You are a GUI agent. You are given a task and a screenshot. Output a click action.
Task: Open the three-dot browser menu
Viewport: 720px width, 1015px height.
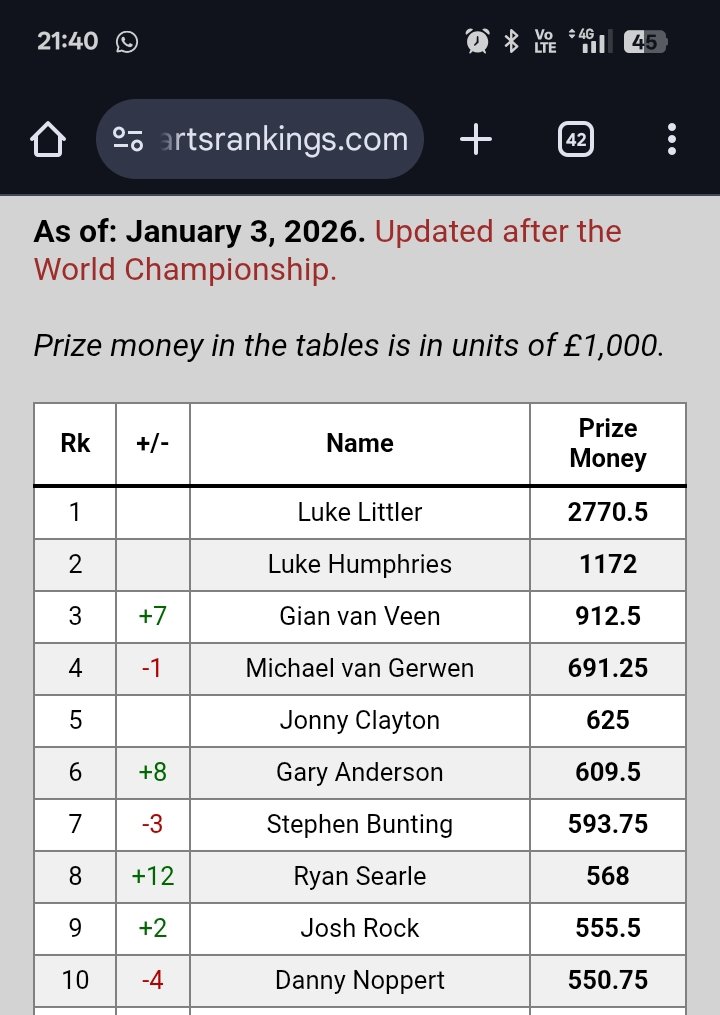point(672,140)
